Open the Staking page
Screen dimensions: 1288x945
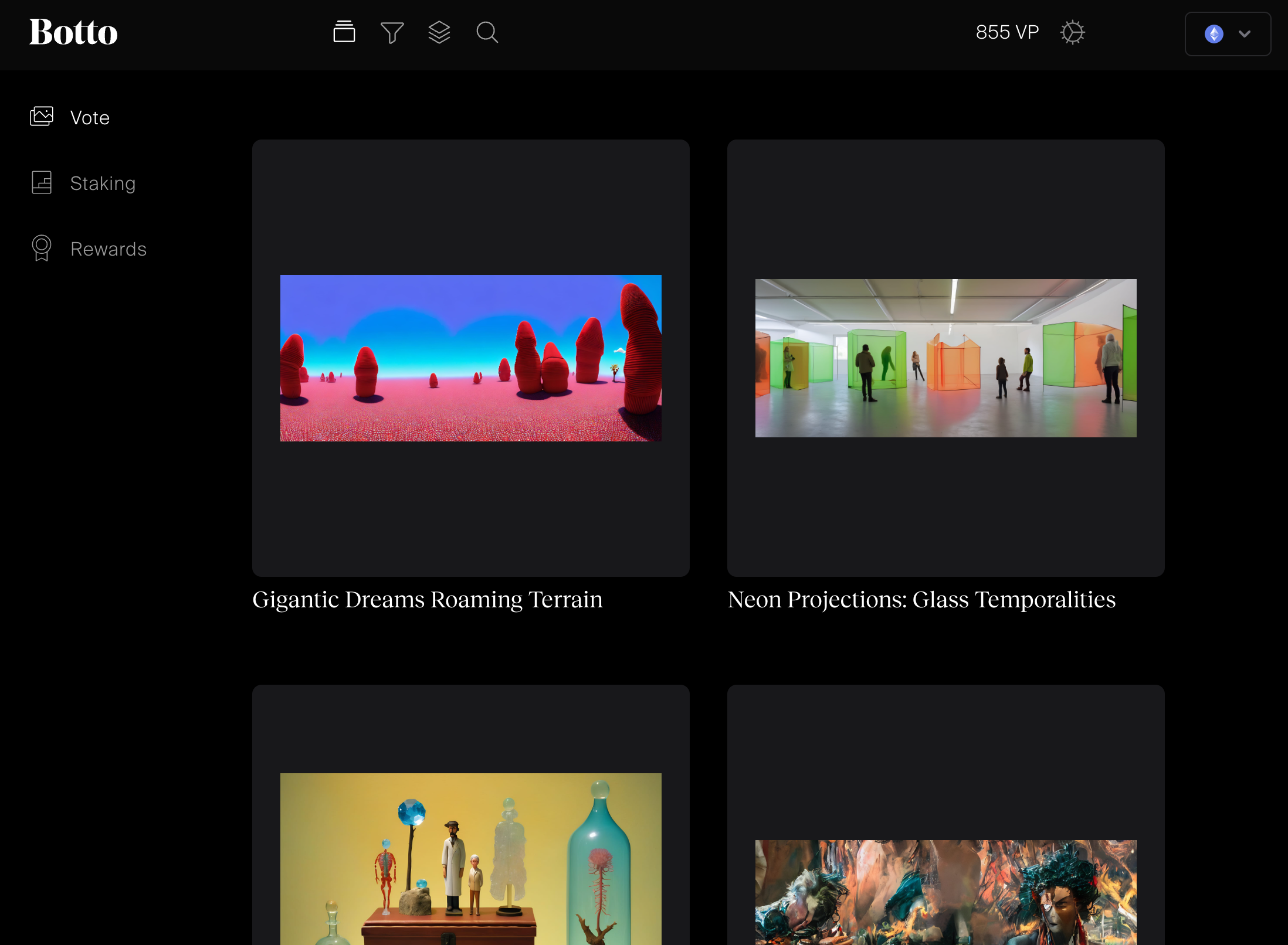pos(103,183)
